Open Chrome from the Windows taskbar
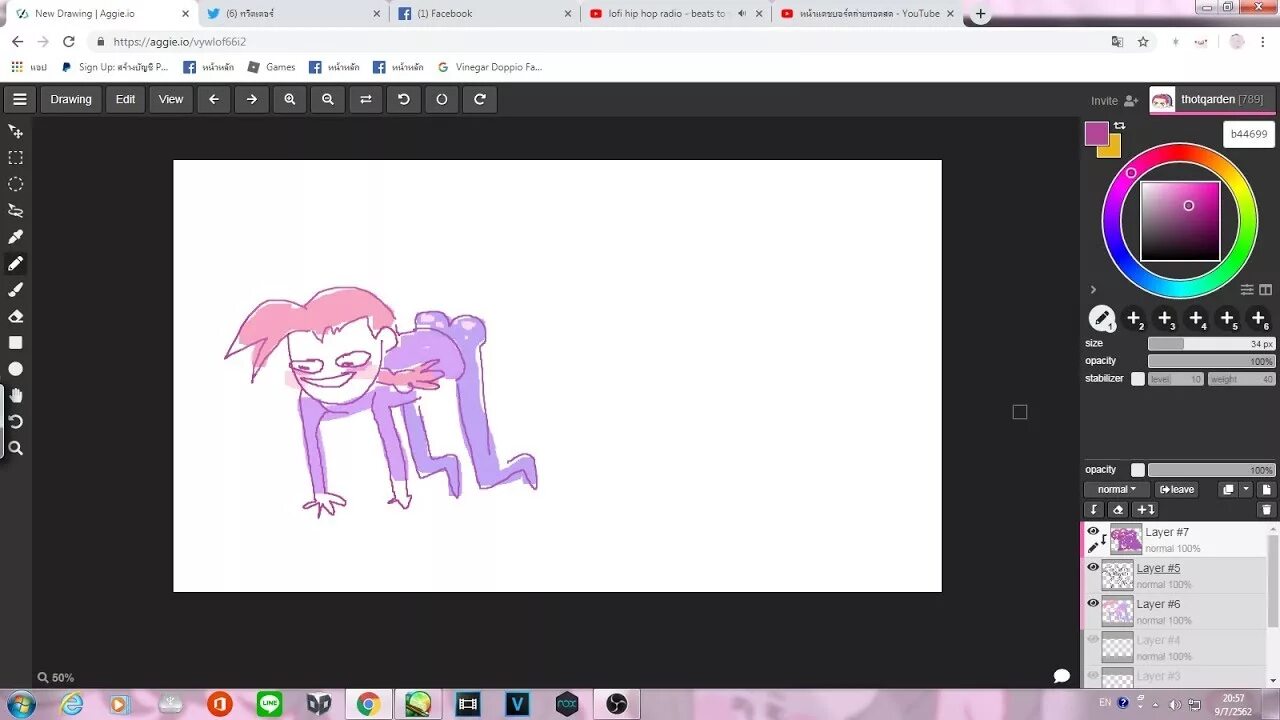Image resolution: width=1280 pixels, height=720 pixels. point(368,704)
